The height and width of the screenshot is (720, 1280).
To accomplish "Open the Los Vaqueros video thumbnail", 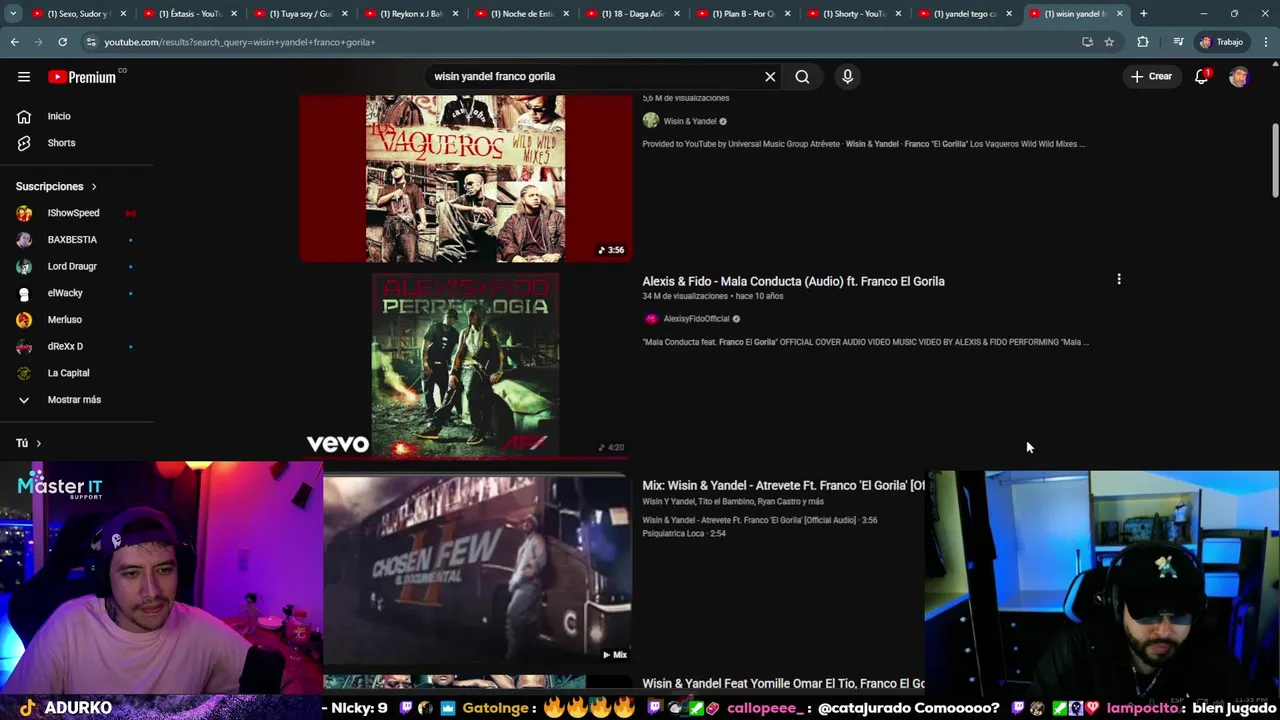I will coord(465,178).
